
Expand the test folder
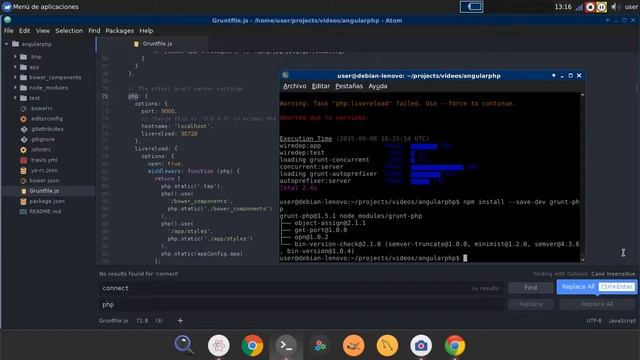(15, 98)
